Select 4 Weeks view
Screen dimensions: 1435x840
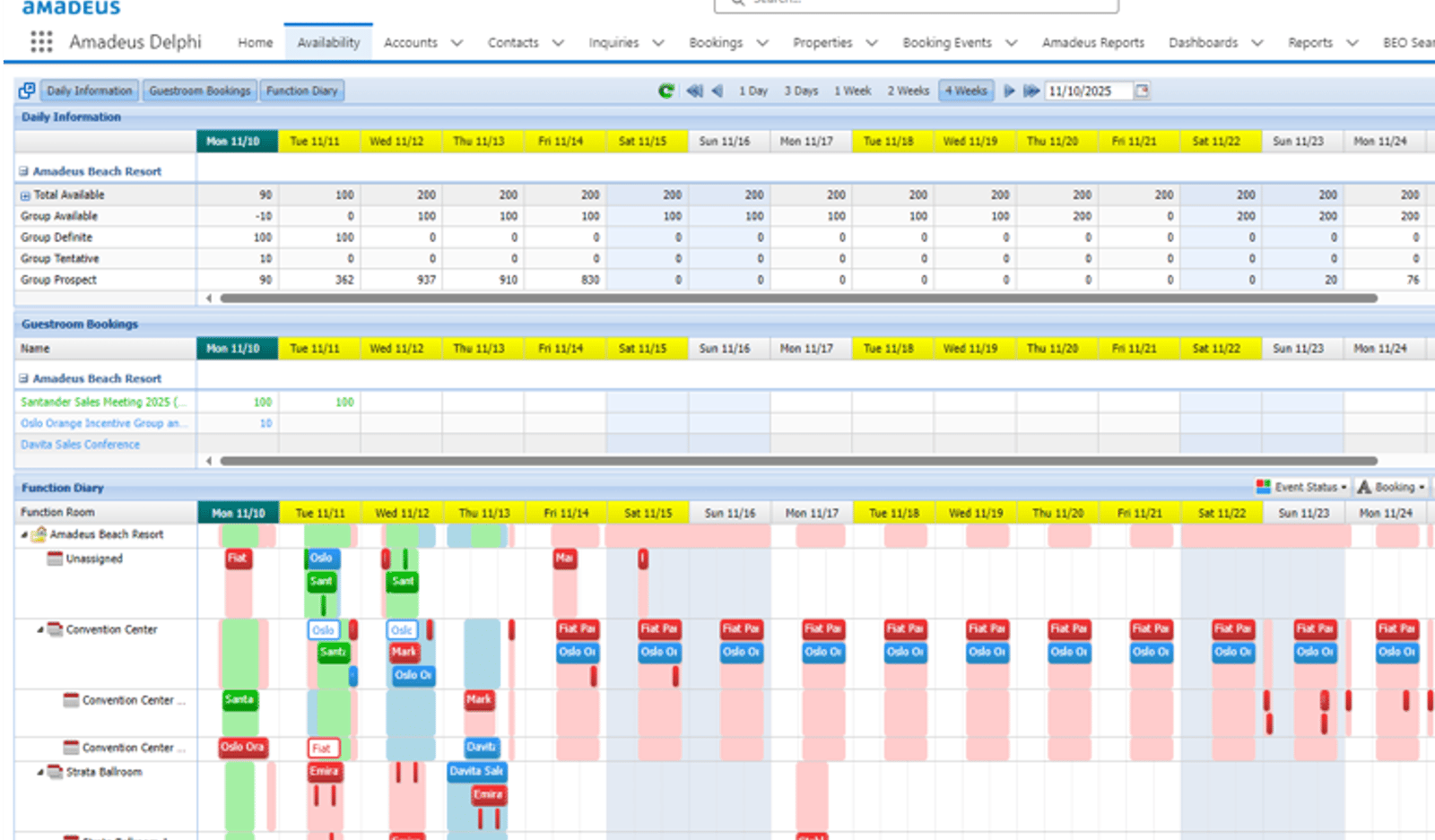click(966, 91)
